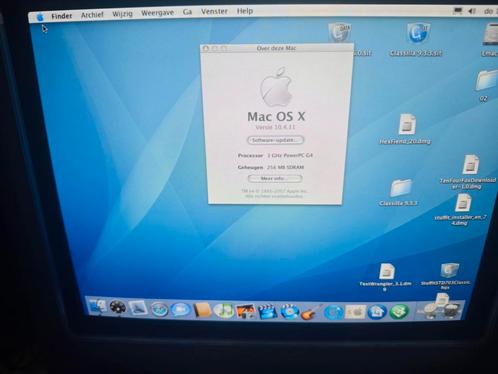Open Finder from the Dock
Image resolution: width=498 pixels, height=374 pixels.
tap(97, 307)
